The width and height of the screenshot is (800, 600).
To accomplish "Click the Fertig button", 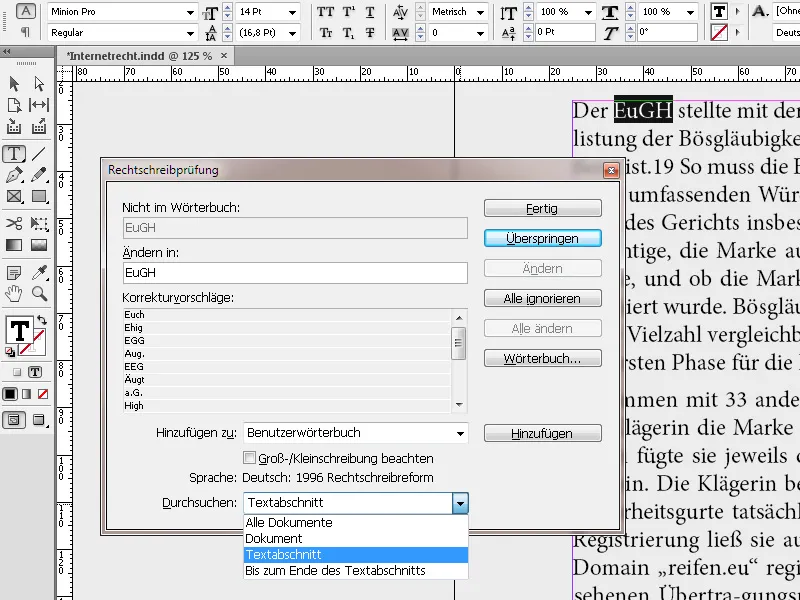I will 542,208.
